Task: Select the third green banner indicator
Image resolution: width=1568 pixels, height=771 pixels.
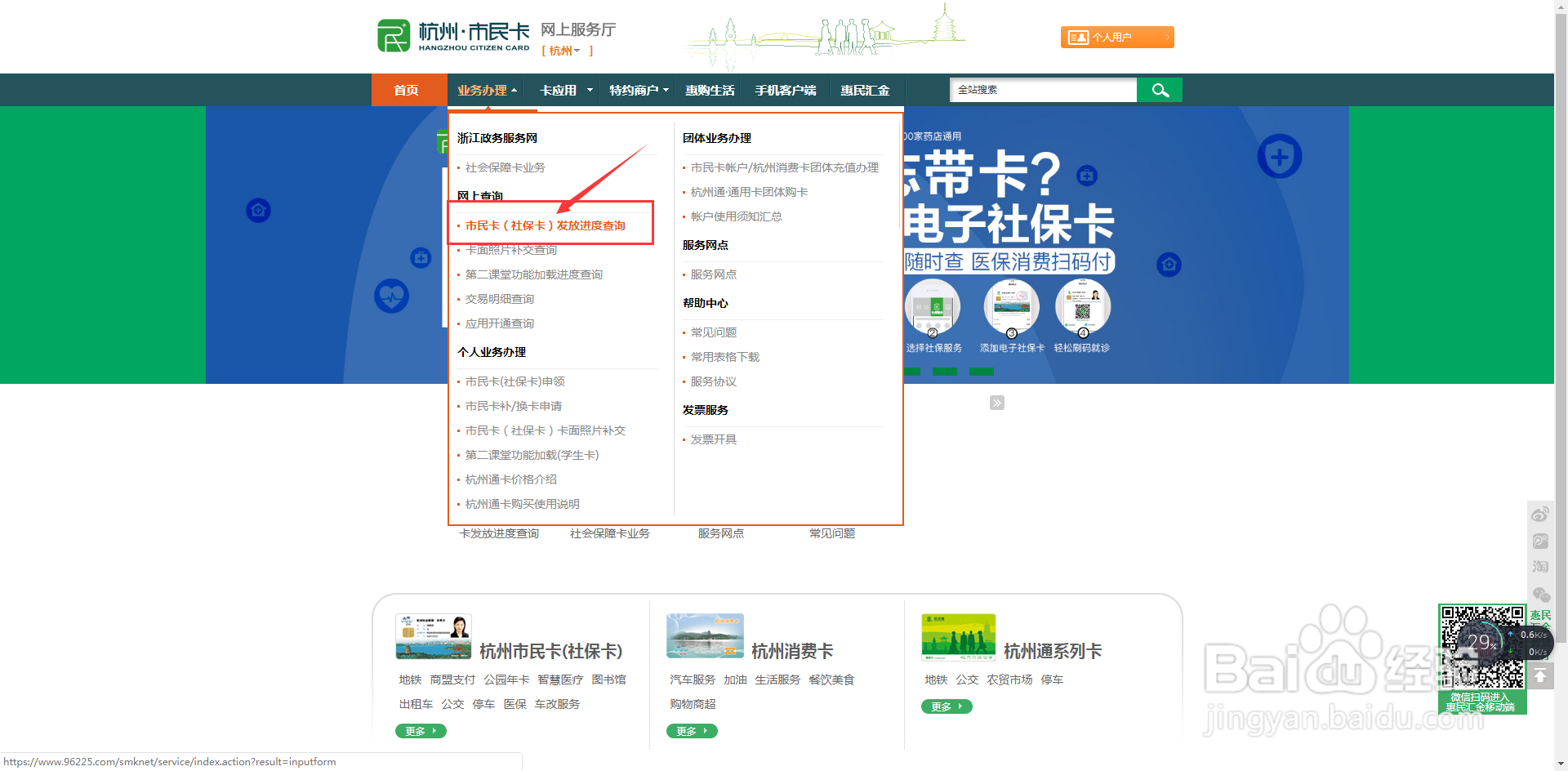Action: coord(982,372)
